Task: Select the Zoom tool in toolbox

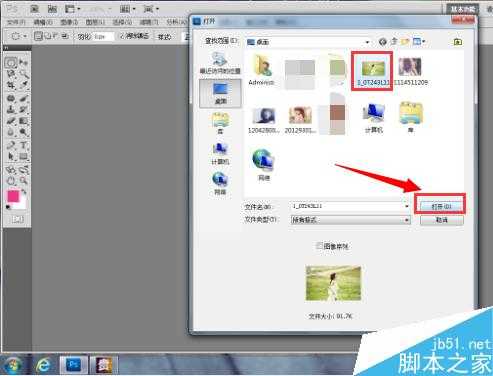Action: pyautogui.click(x=24, y=180)
